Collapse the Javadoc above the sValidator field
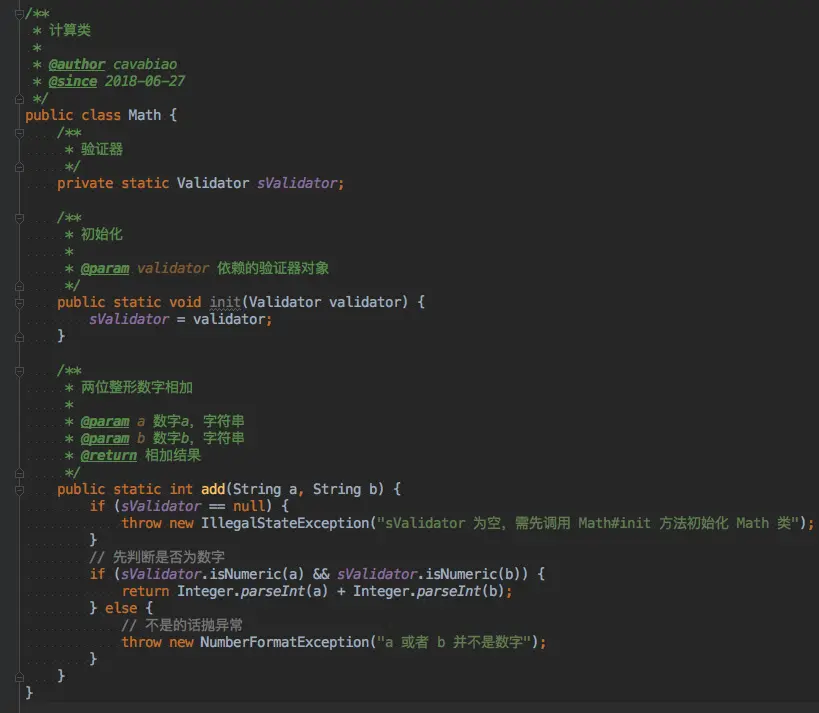The image size is (819, 713). tap(18, 132)
